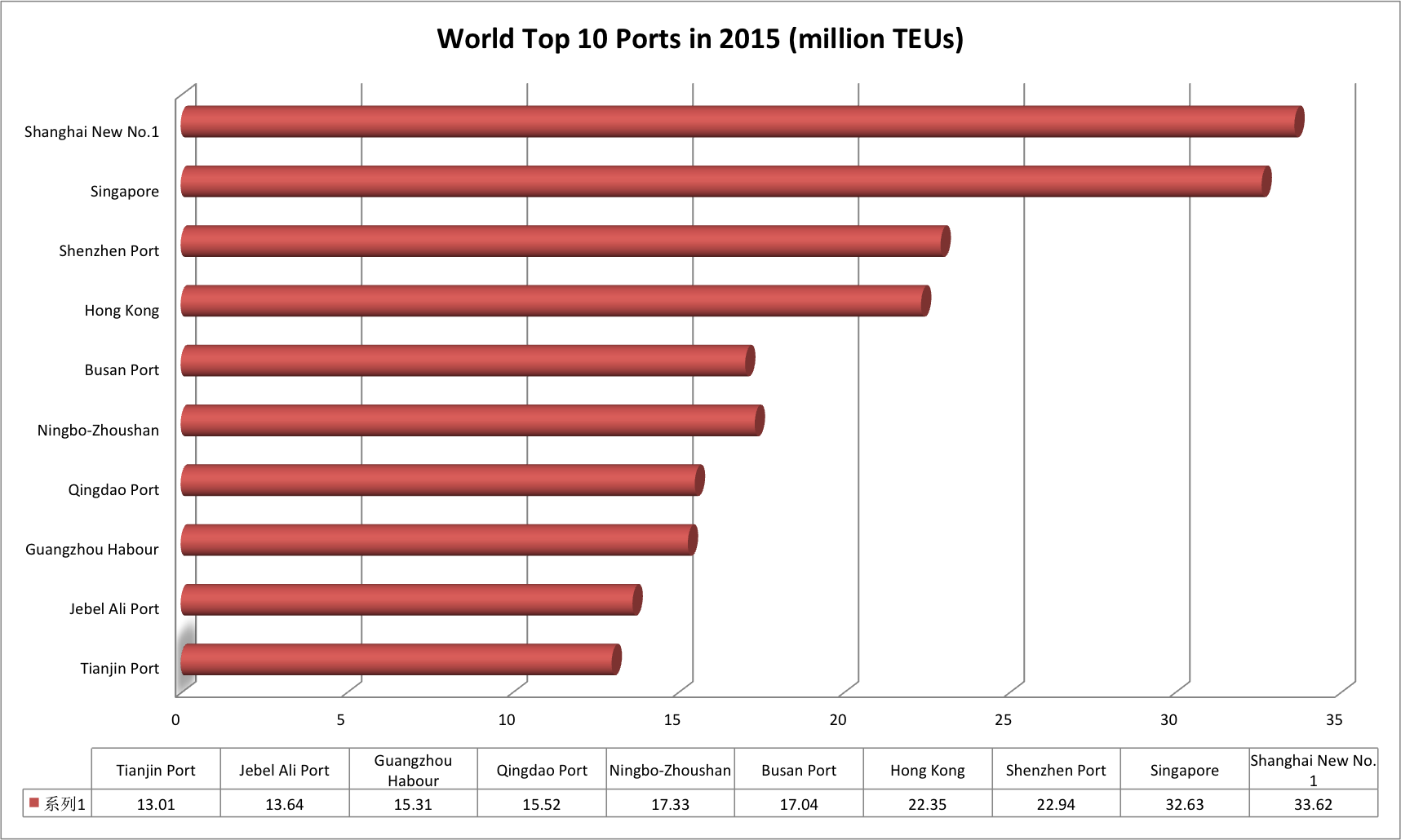This screenshot has width=1401, height=840.
Task: Select the Guangzhou Habour bar
Action: [x=438, y=540]
